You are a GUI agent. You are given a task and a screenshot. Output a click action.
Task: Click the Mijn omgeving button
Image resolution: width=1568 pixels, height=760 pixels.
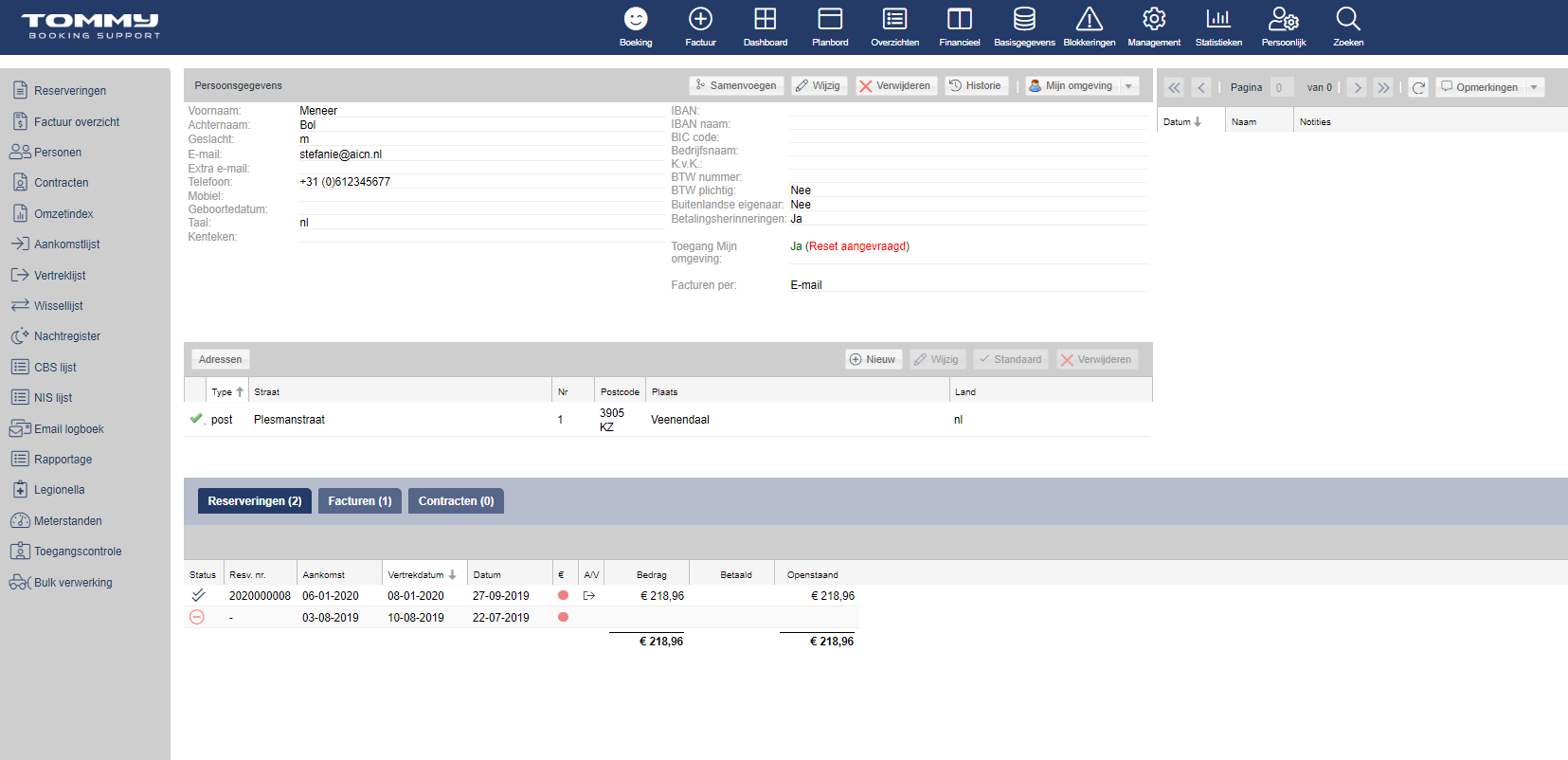click(x=1072, y=85)
